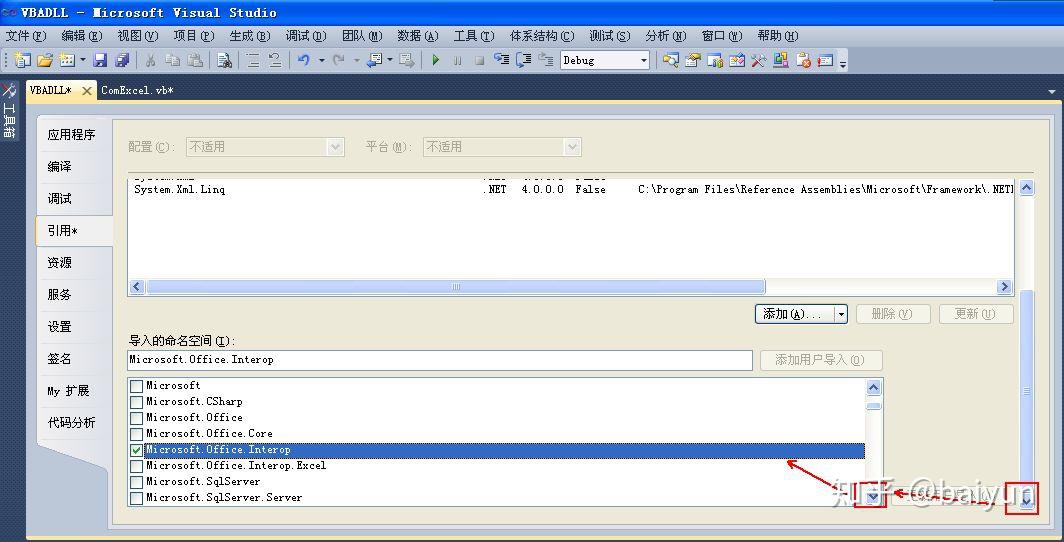
Task: Expand the Undo history dropdown arrow
Action: [322, 60]
